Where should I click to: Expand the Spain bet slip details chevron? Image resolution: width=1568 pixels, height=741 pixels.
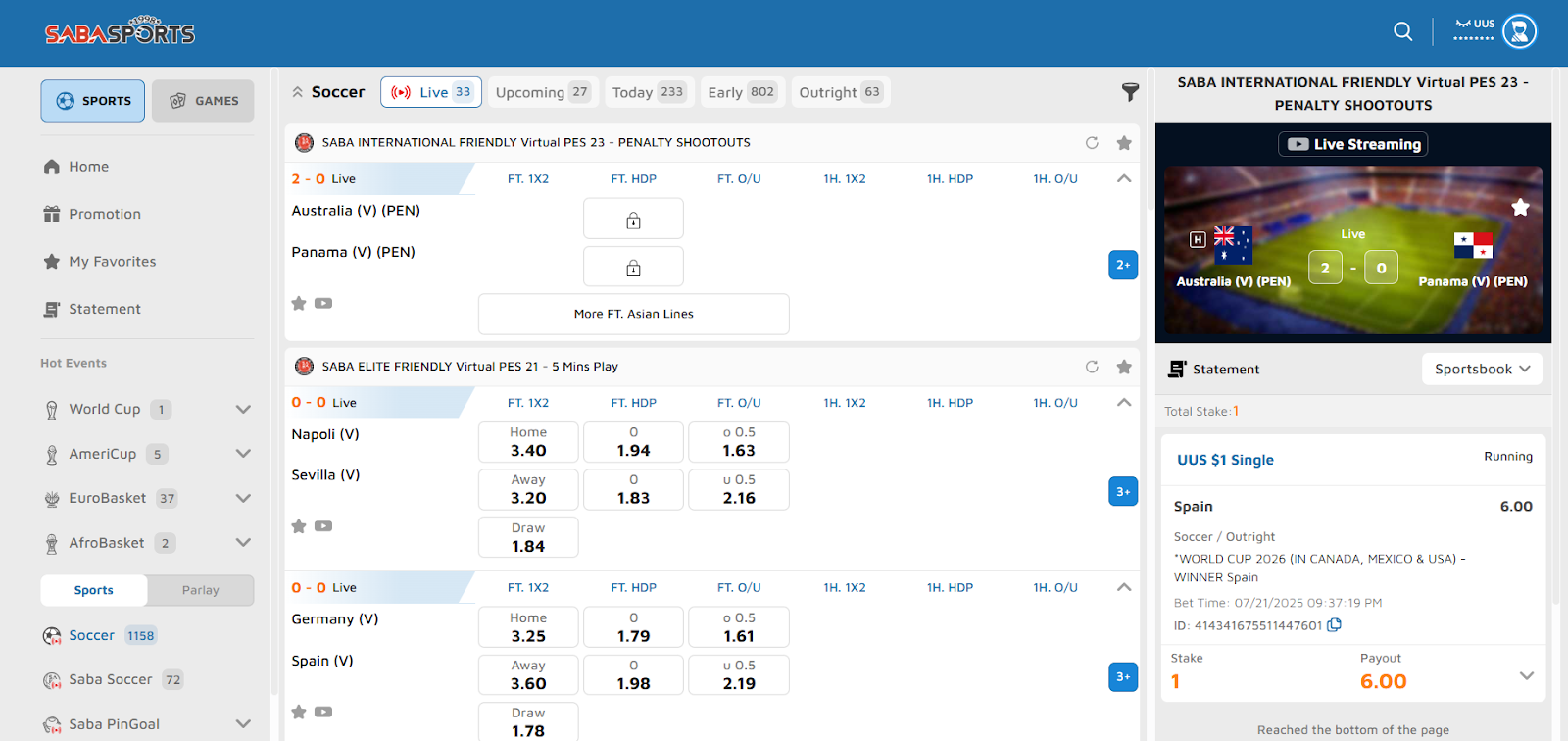click(x=1526, y=675)
